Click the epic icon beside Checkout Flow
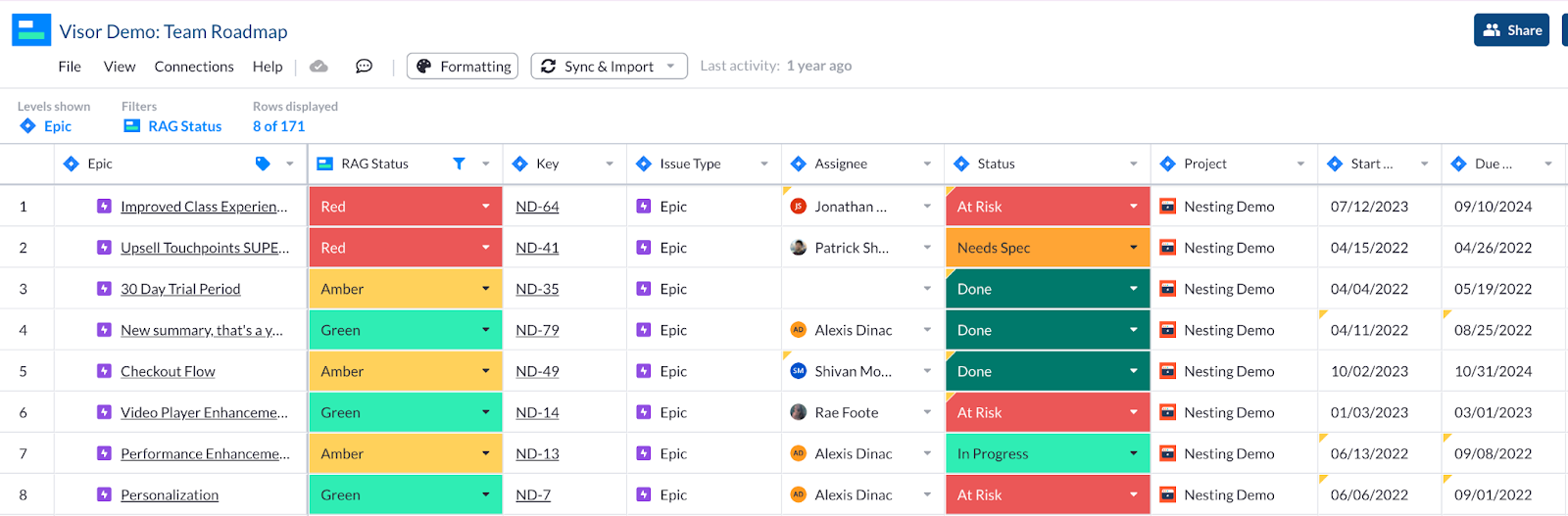The image size is (1568, 516). pyautogui.click(x=104, y=371)
